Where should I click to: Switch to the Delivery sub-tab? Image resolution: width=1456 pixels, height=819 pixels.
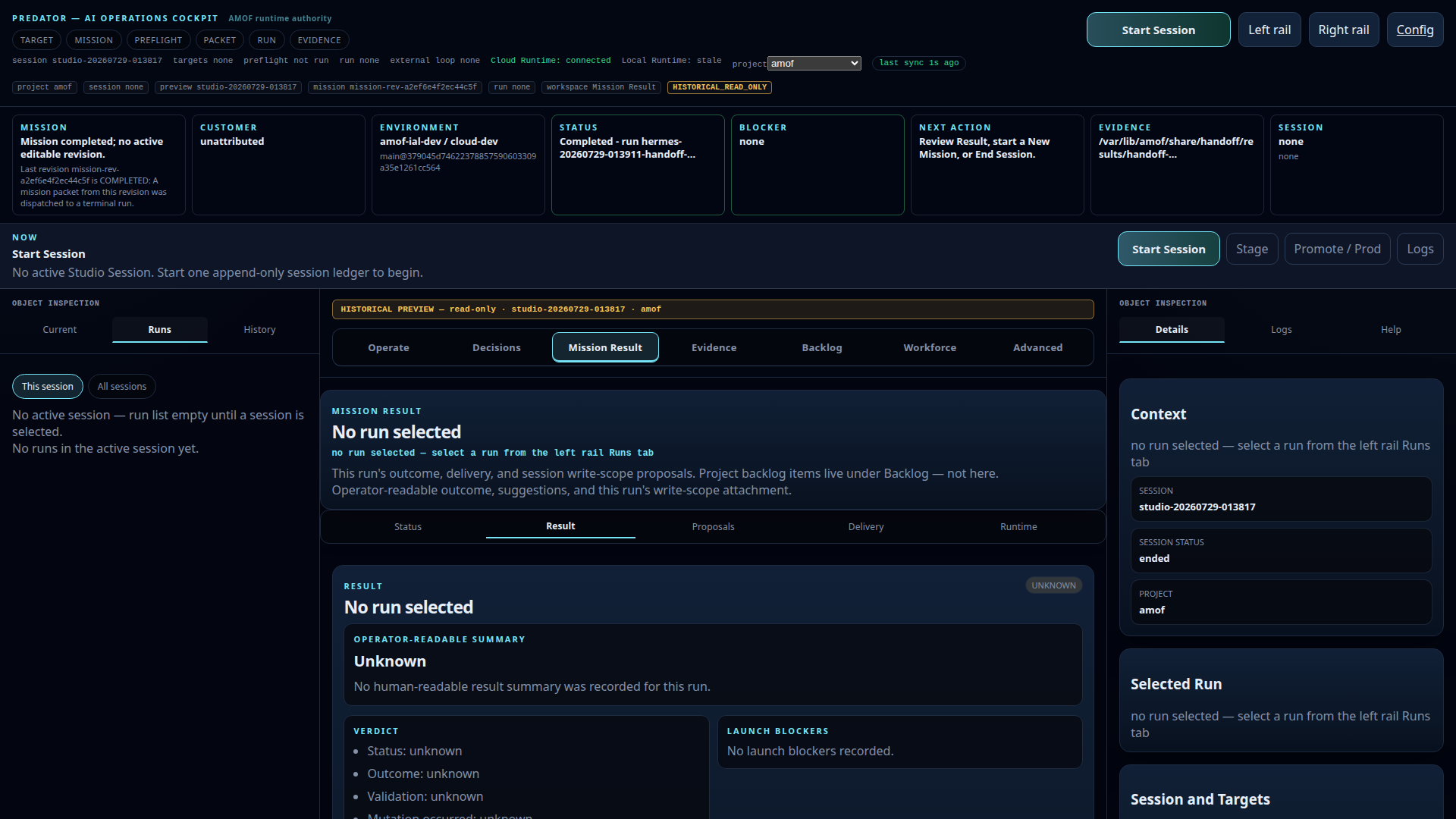coord(866,526)
